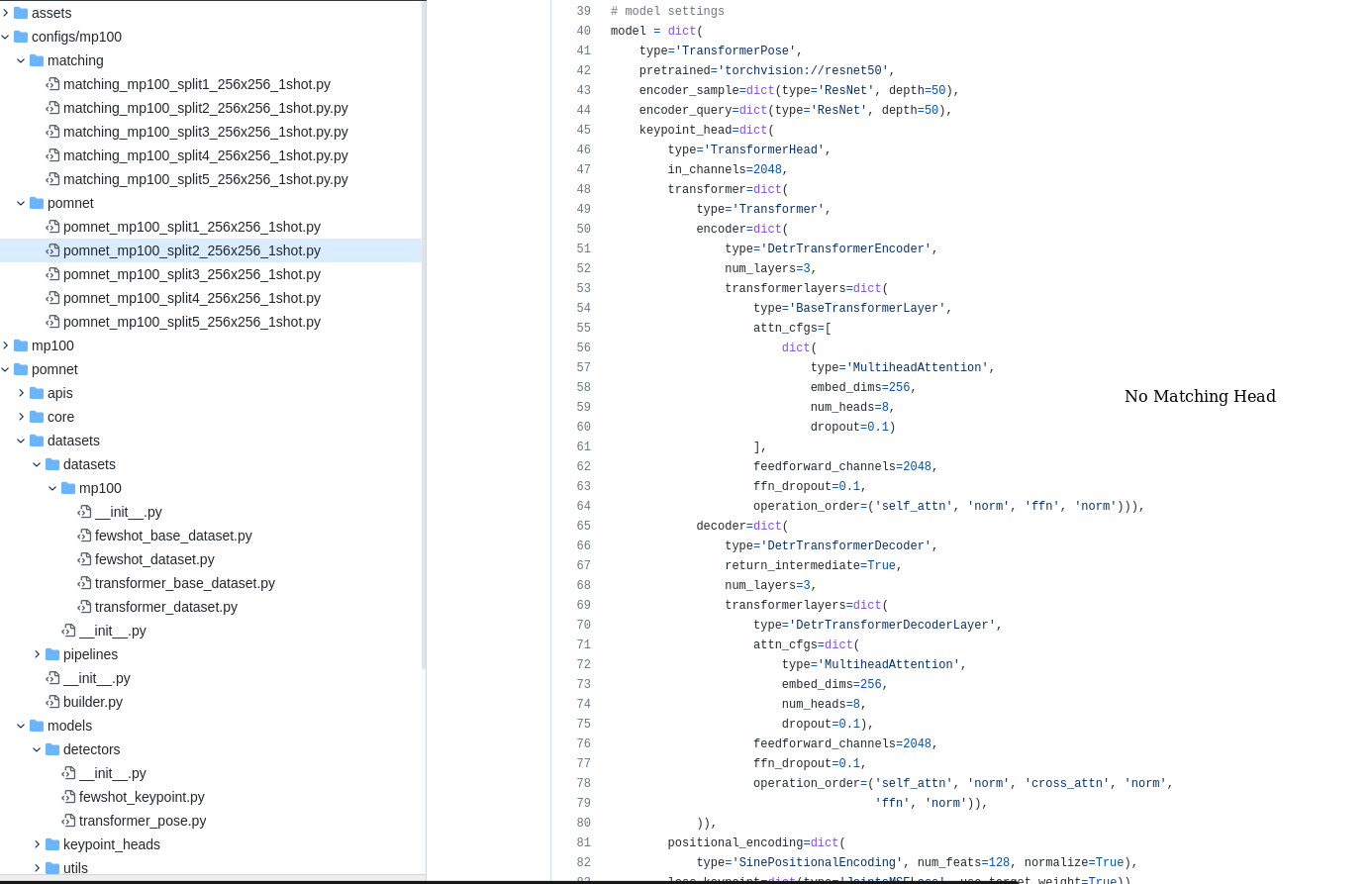This screenshot has width=1372, height=884.
Task: Click the Python icon next to fewshot_keypoint.py
Action: (67, 797)
